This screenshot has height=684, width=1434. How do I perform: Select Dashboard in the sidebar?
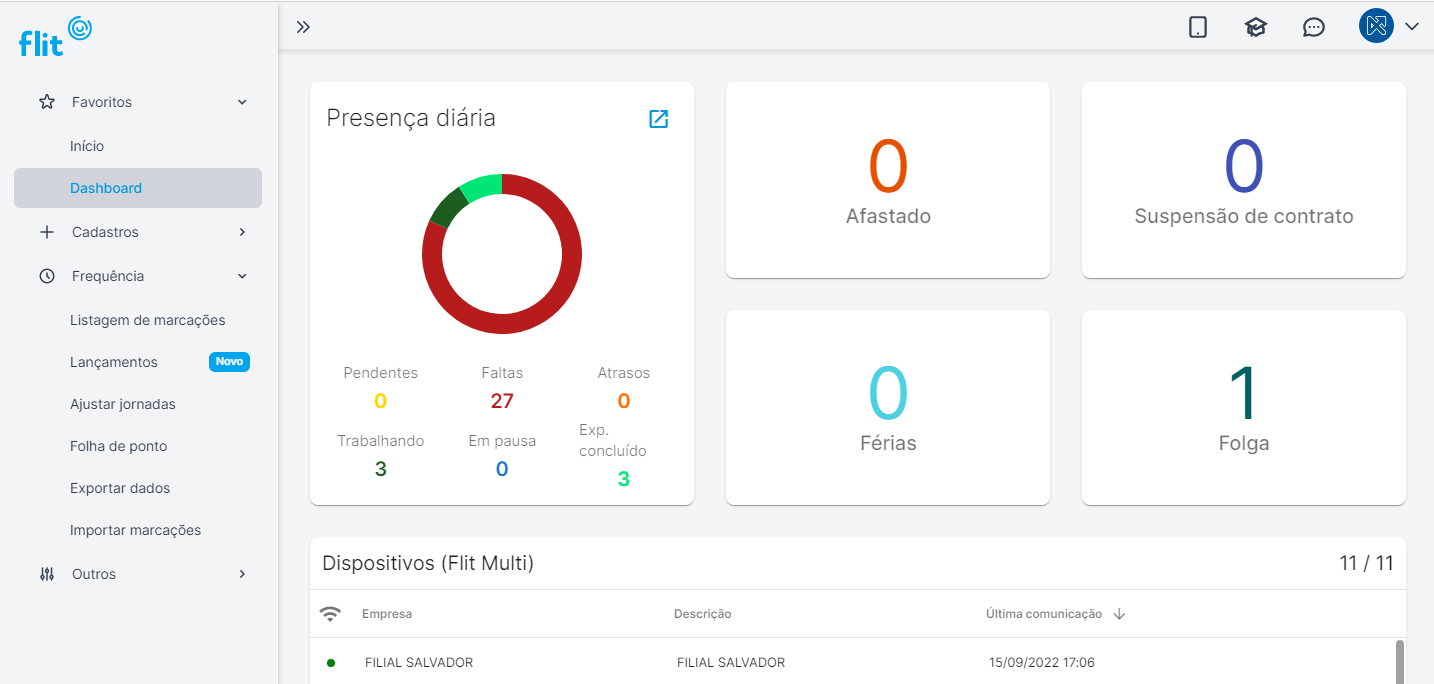(x=104, y=187)
